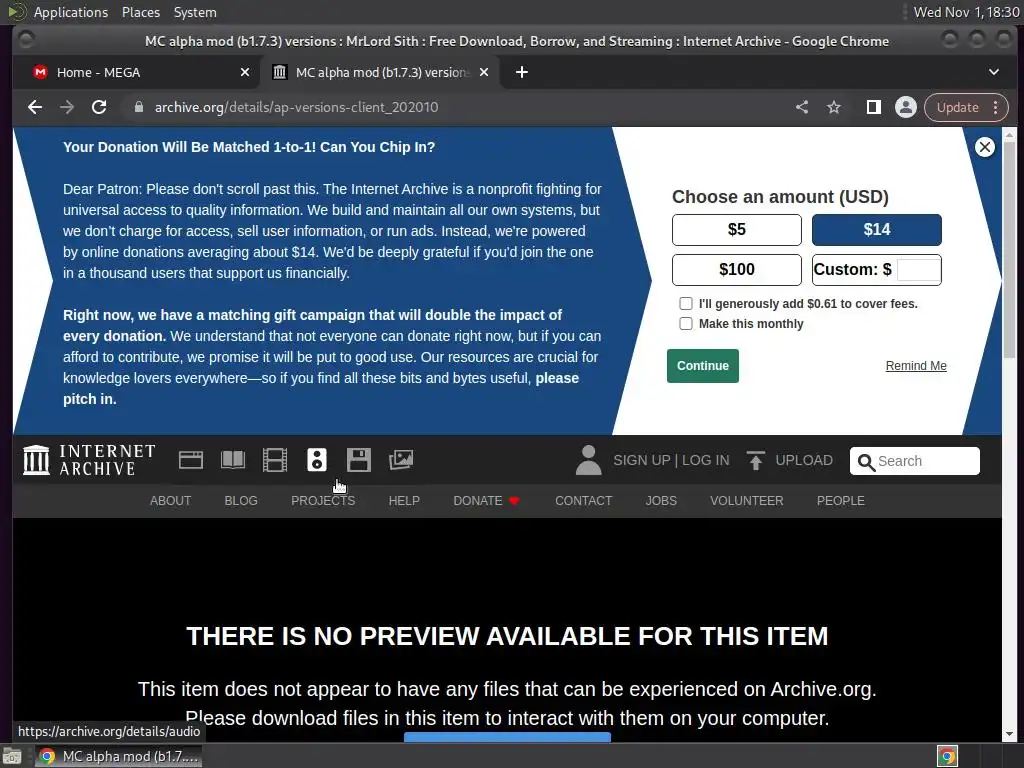Open the Applications menu
The image size is (1024, 768).
click(71, 12)
